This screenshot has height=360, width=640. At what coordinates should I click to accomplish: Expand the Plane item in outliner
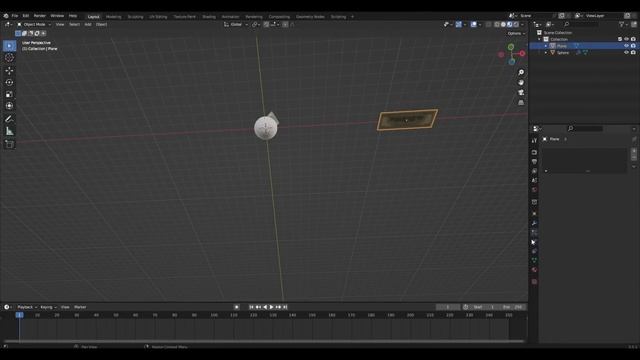pos(546,46)
